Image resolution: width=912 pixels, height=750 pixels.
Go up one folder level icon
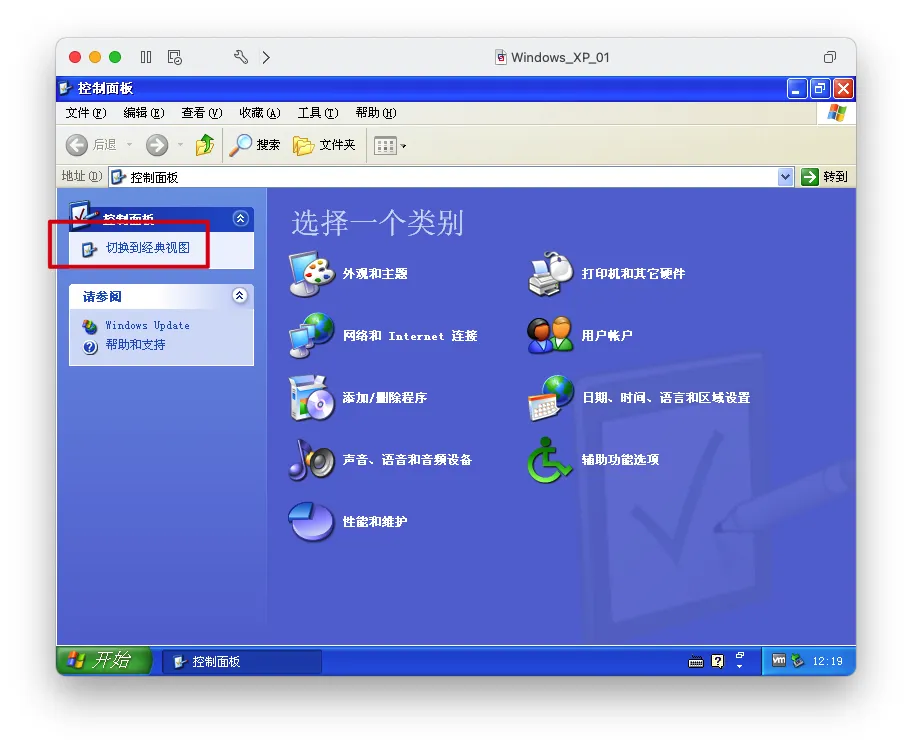click(x=205, y=145)
